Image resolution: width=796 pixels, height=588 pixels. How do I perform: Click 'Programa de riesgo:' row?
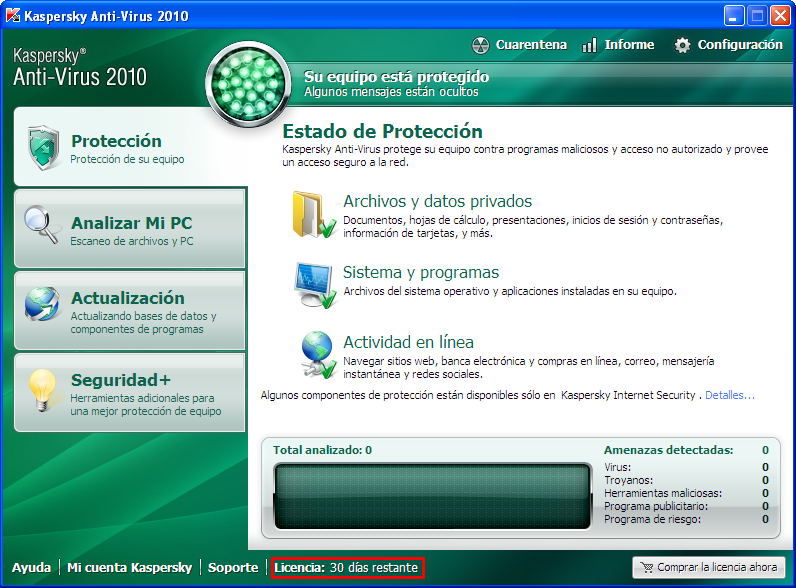686,519
